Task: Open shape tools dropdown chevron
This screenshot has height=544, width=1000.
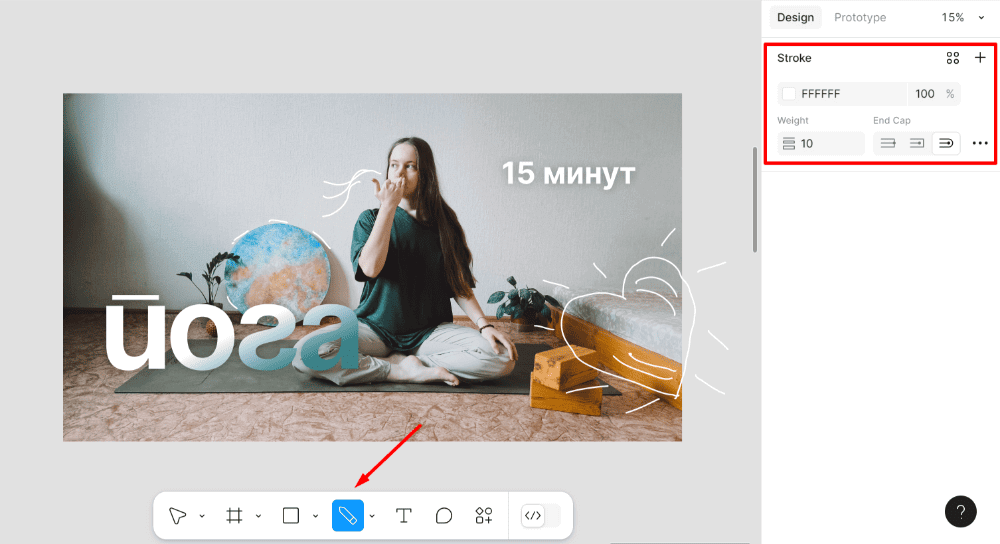Action: click(315, 516)
